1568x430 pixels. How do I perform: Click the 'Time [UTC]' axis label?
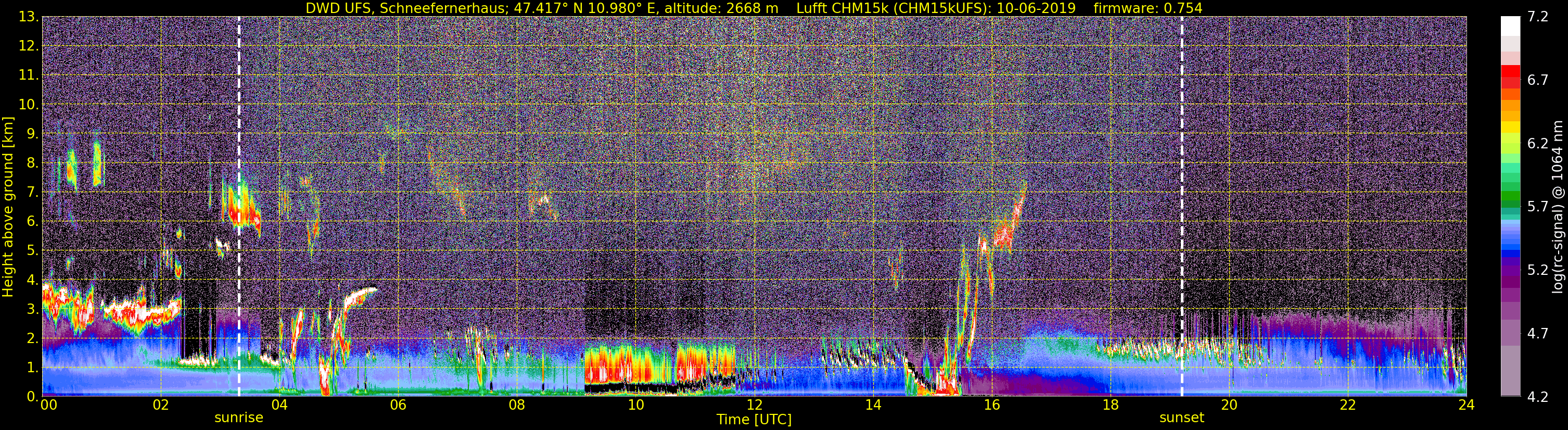(754, 420)
